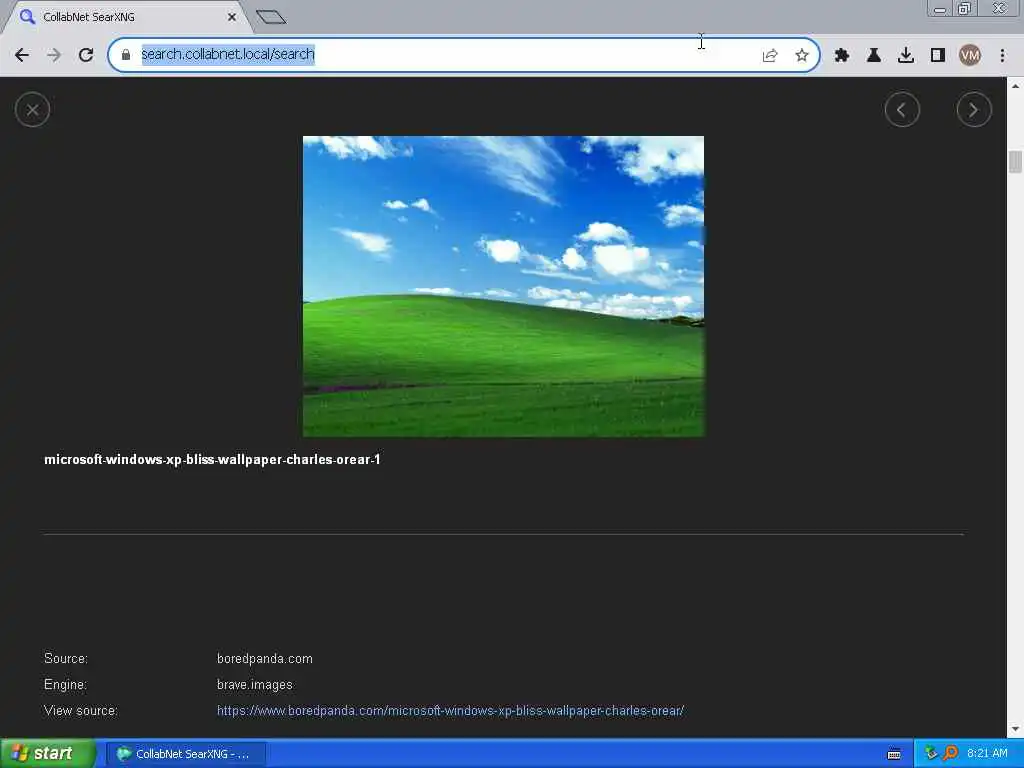Click the View source: label
Viewport: 1024px width, 768px height.
80,711
